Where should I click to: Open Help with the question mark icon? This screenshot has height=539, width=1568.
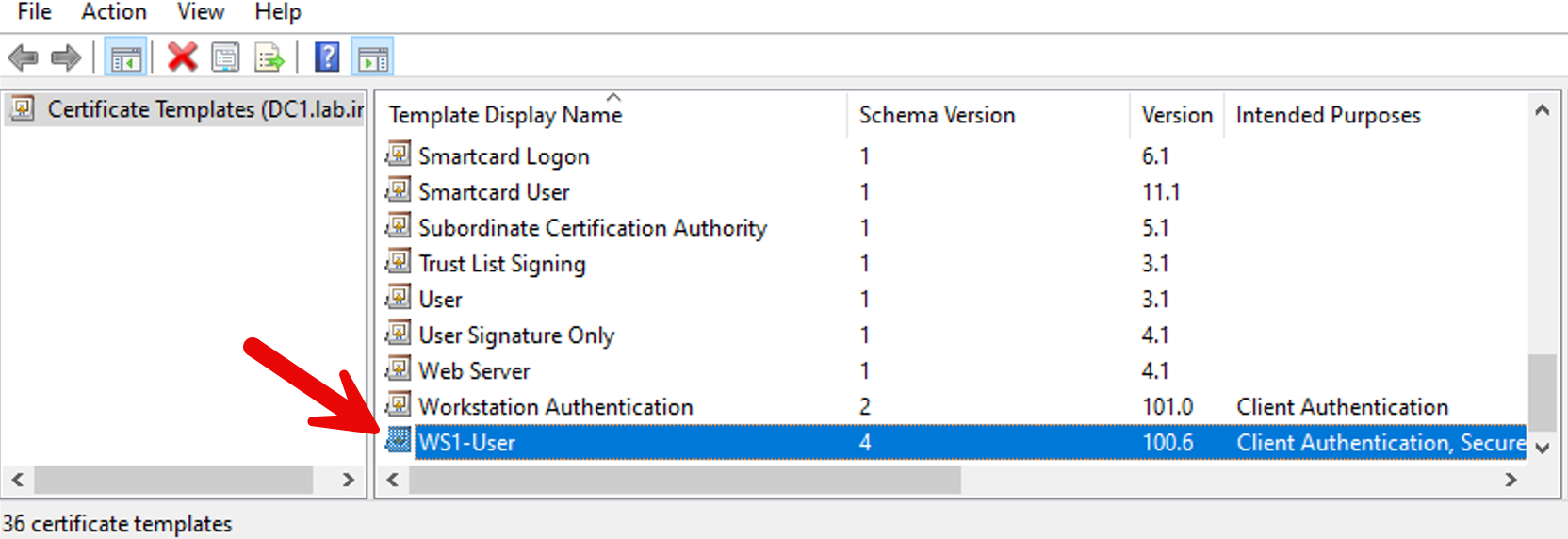(x=327, y=57)
